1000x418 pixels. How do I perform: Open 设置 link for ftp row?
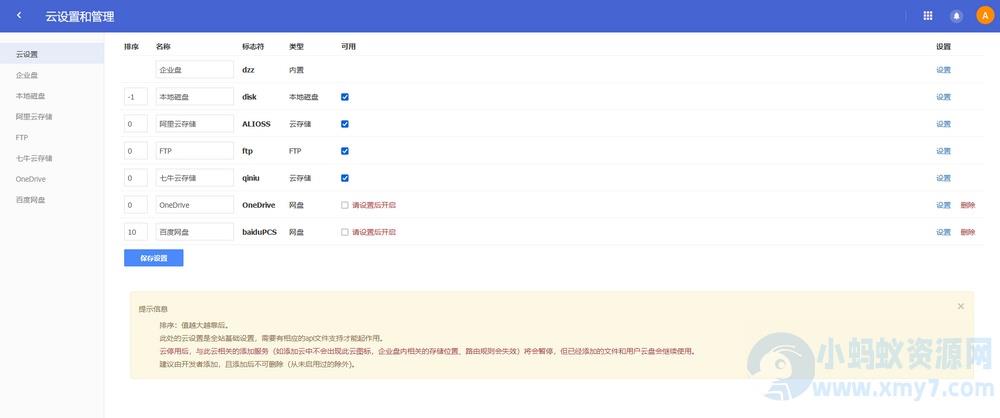click(943, 151)
